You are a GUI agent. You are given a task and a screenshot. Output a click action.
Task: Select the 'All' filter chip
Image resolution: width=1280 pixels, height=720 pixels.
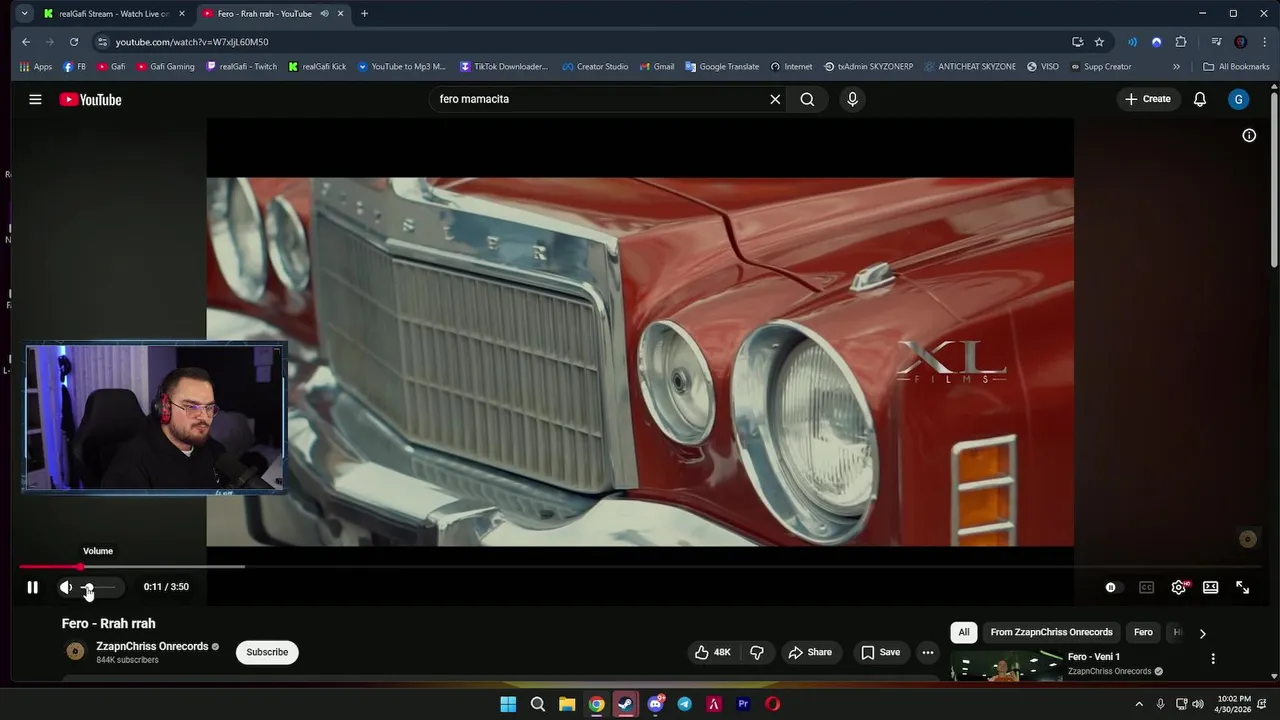964,632
